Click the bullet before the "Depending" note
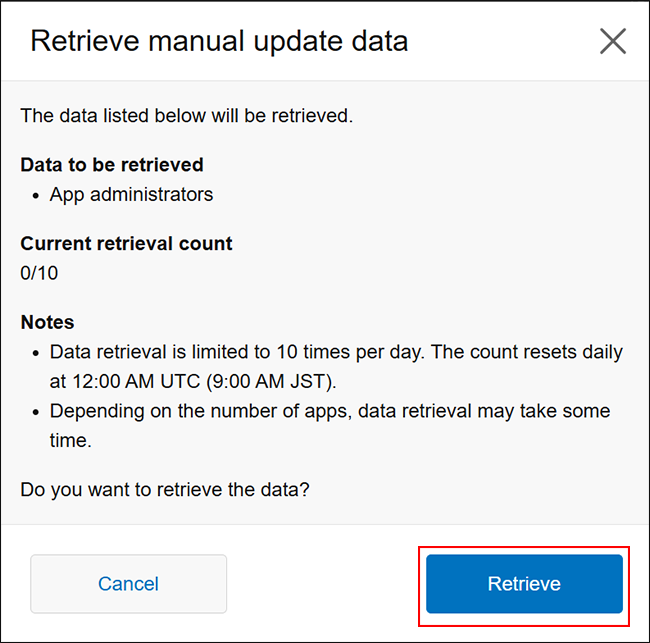 37,412
